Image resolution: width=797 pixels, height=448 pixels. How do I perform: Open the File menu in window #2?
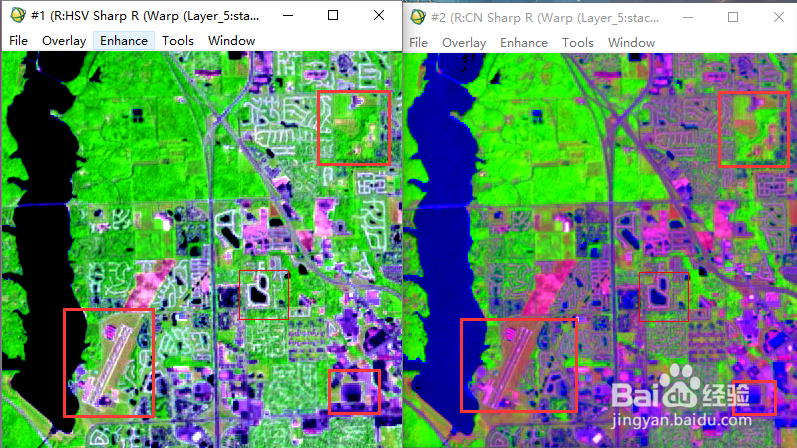tap(418, 43)
